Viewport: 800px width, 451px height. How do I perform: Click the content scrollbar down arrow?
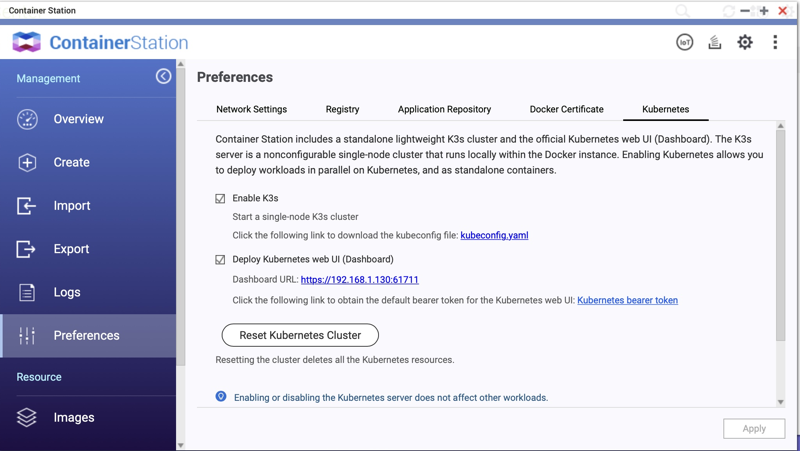pos(781,402)
